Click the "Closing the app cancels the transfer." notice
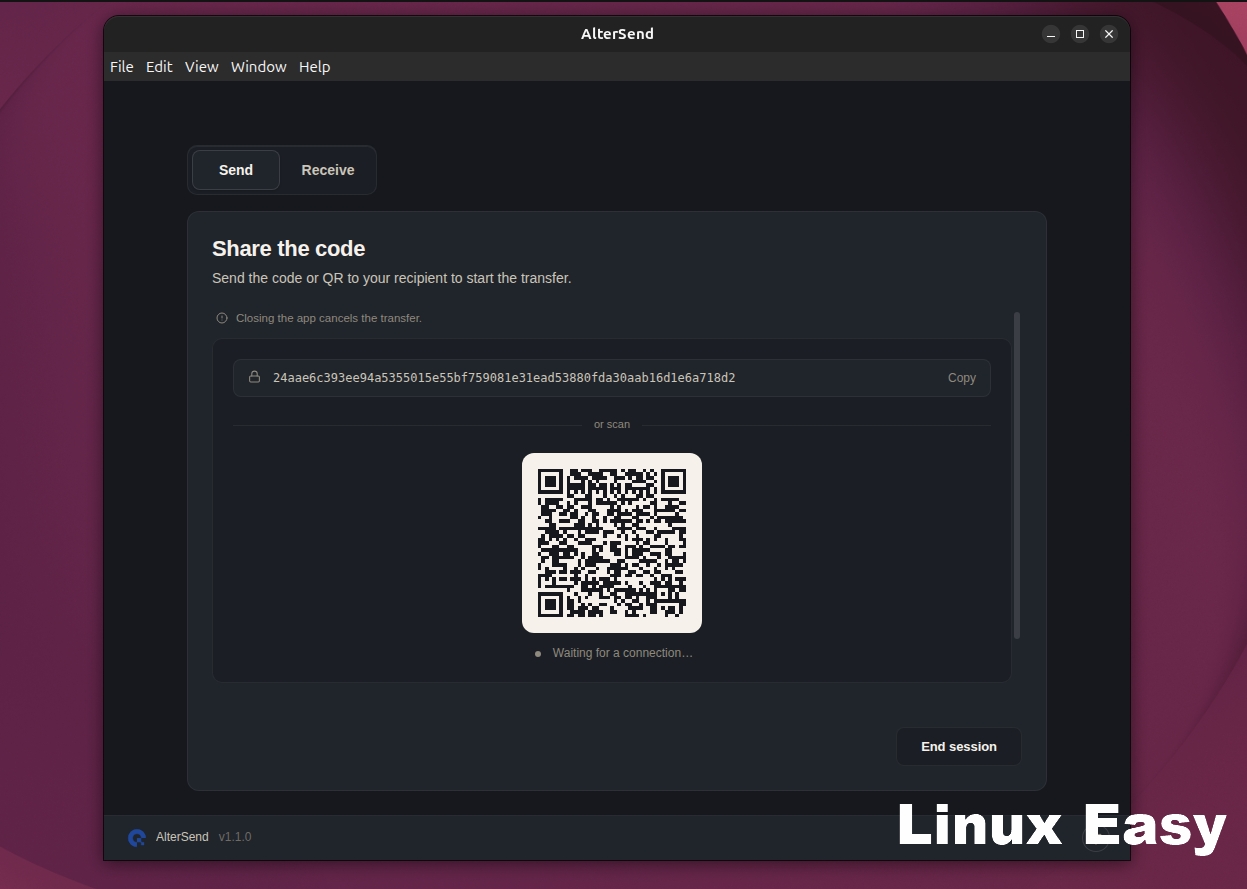Image resolution: width=1247 pixels, height=889 pixels. point(329,318)
